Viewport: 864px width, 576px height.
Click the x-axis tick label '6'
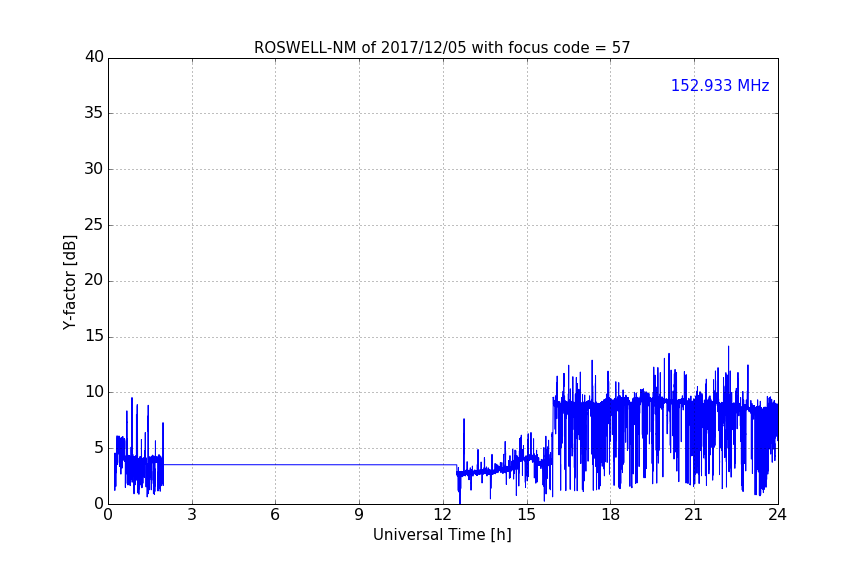tap(275, 515)
